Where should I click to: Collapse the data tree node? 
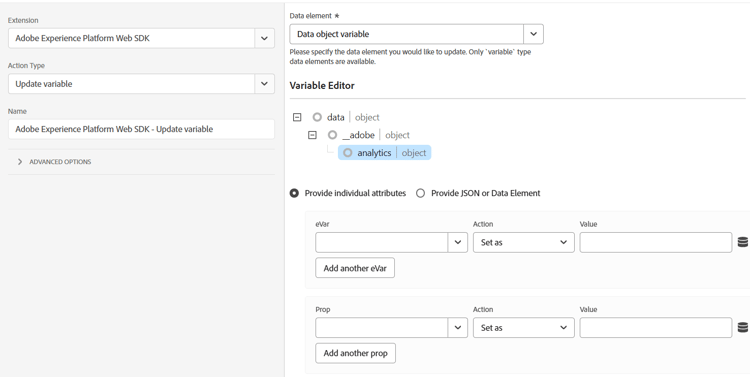point(297,117)
